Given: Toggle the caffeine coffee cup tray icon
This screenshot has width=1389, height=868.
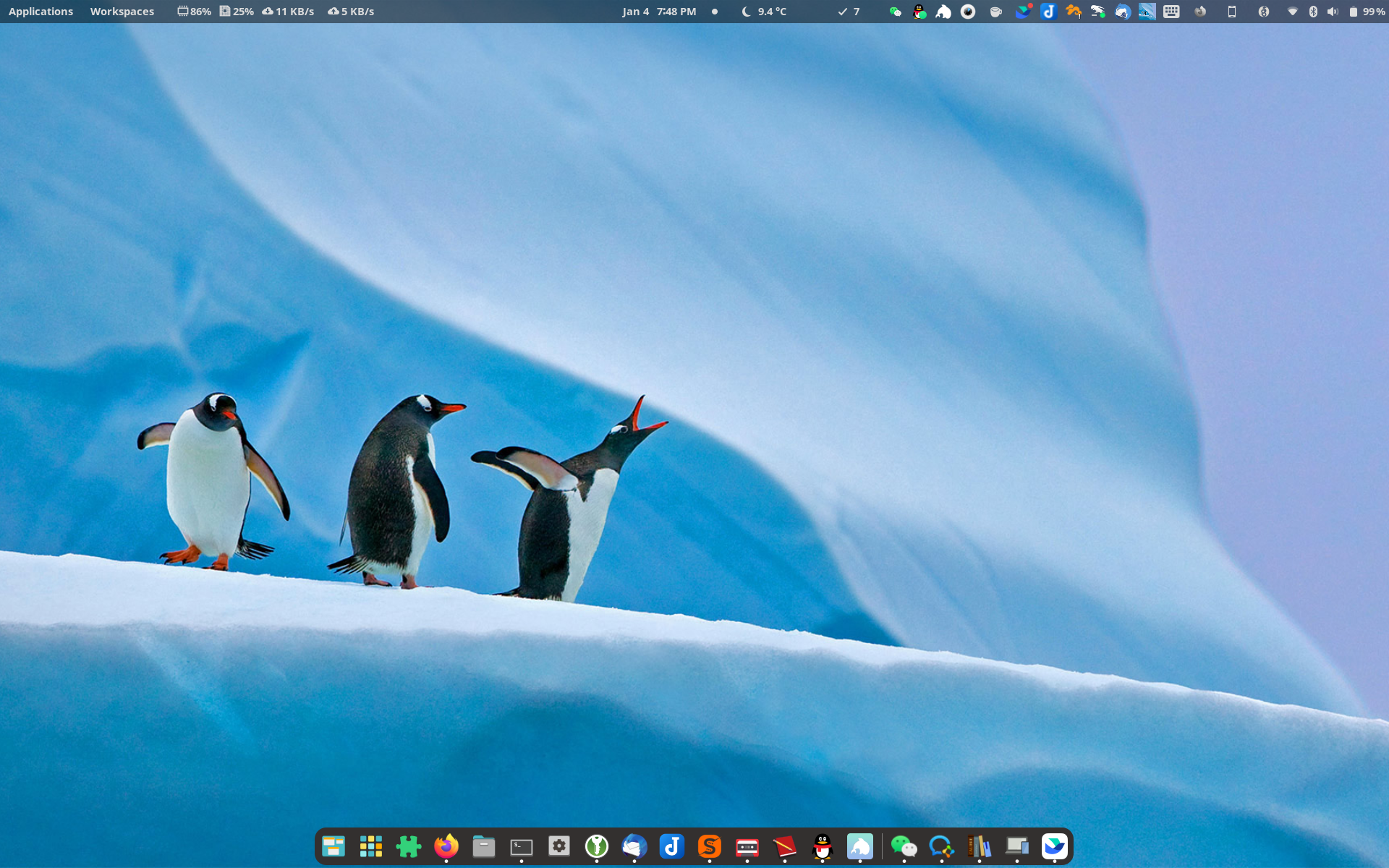Looking at the screenshot, I should (996, 12).
